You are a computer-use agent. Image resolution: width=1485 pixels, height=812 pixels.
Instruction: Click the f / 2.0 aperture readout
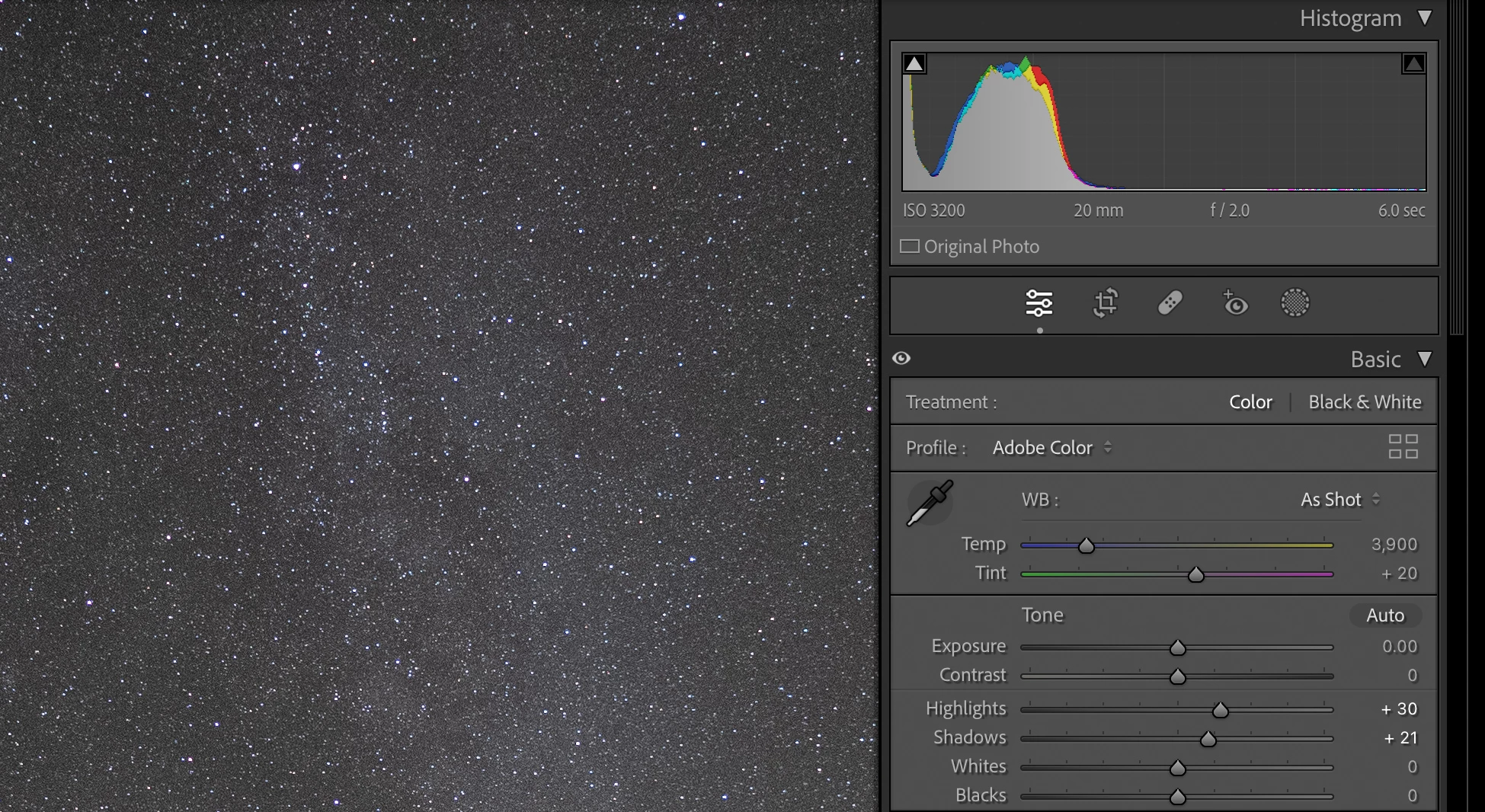click(x=1230, y=210)
